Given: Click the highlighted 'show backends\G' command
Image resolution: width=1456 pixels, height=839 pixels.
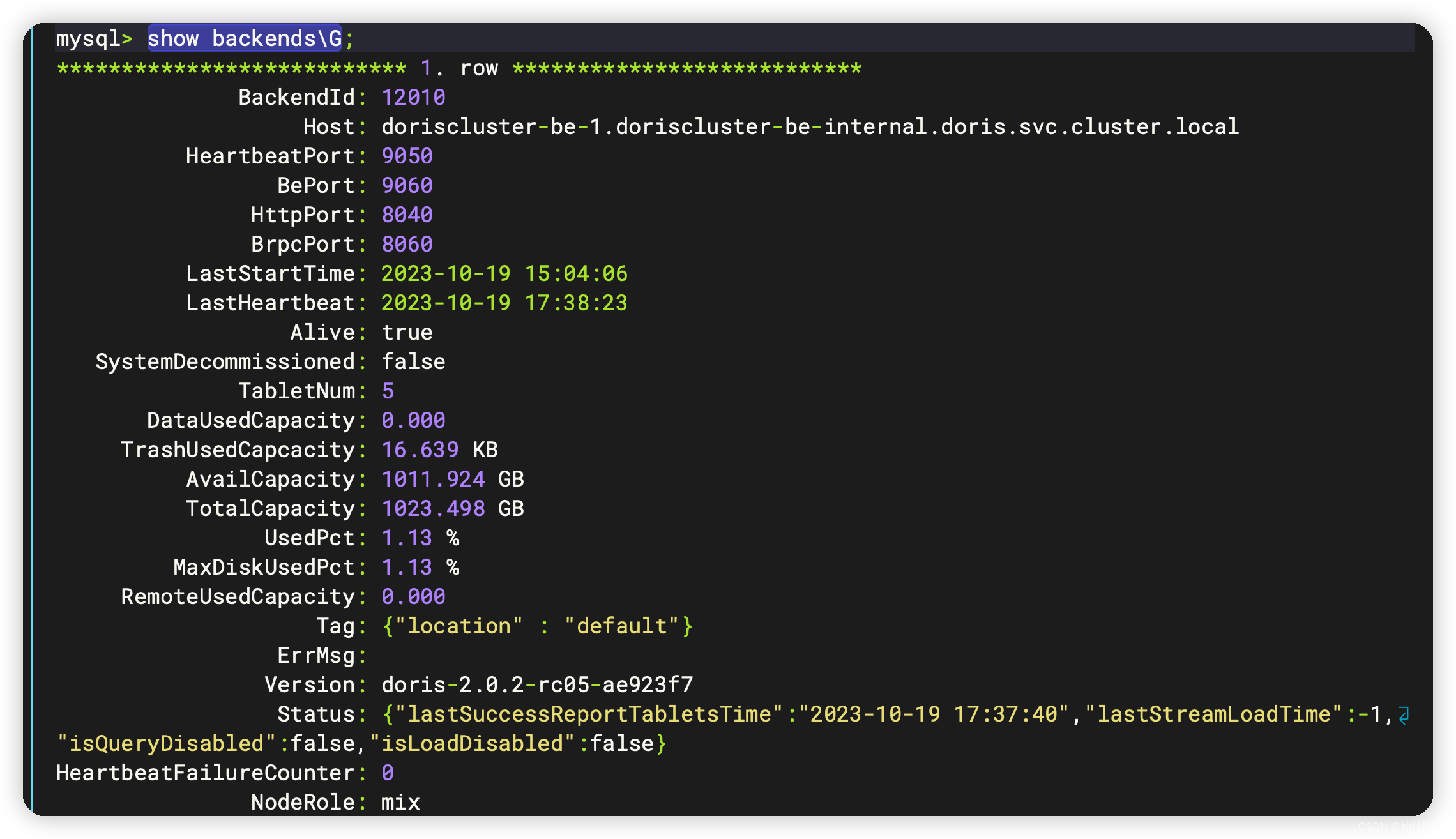Looking at the screenshot, I should 245,39.
